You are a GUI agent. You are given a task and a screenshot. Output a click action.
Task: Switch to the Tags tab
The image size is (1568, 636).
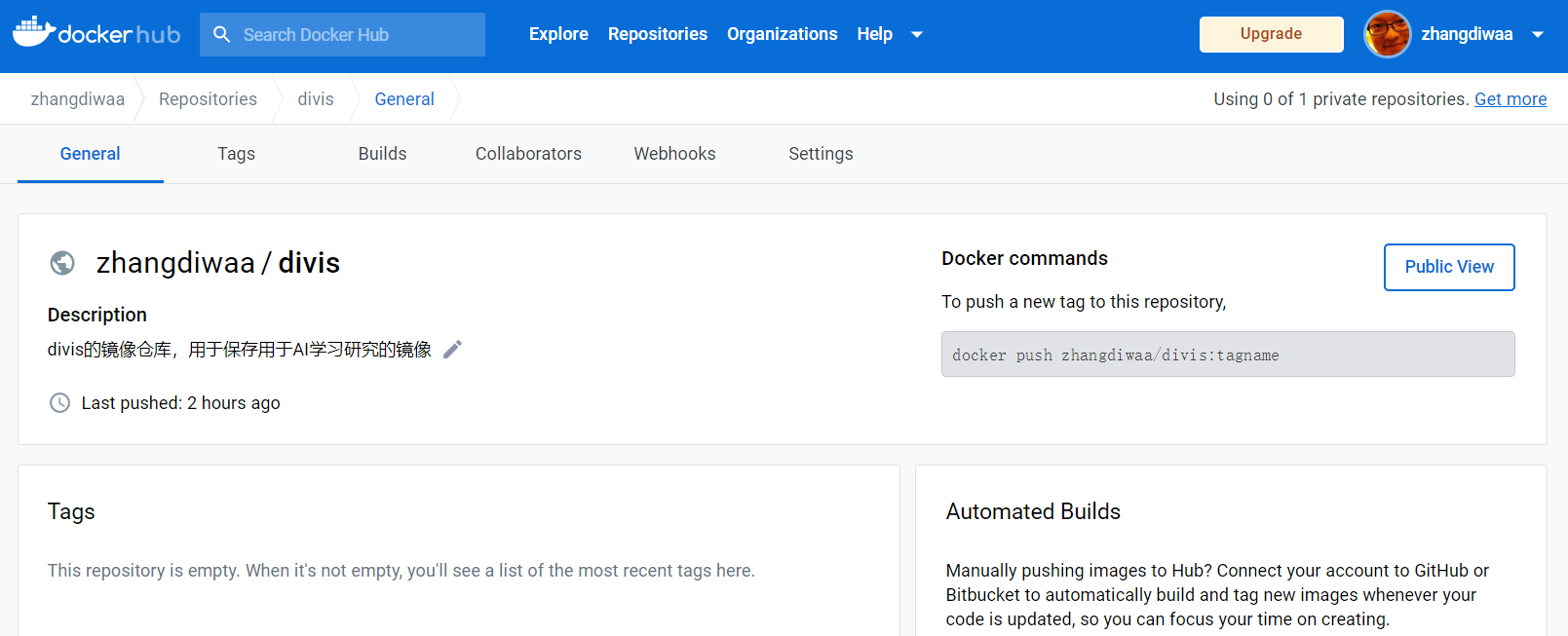pyautogui.click(x=236, y=154)
